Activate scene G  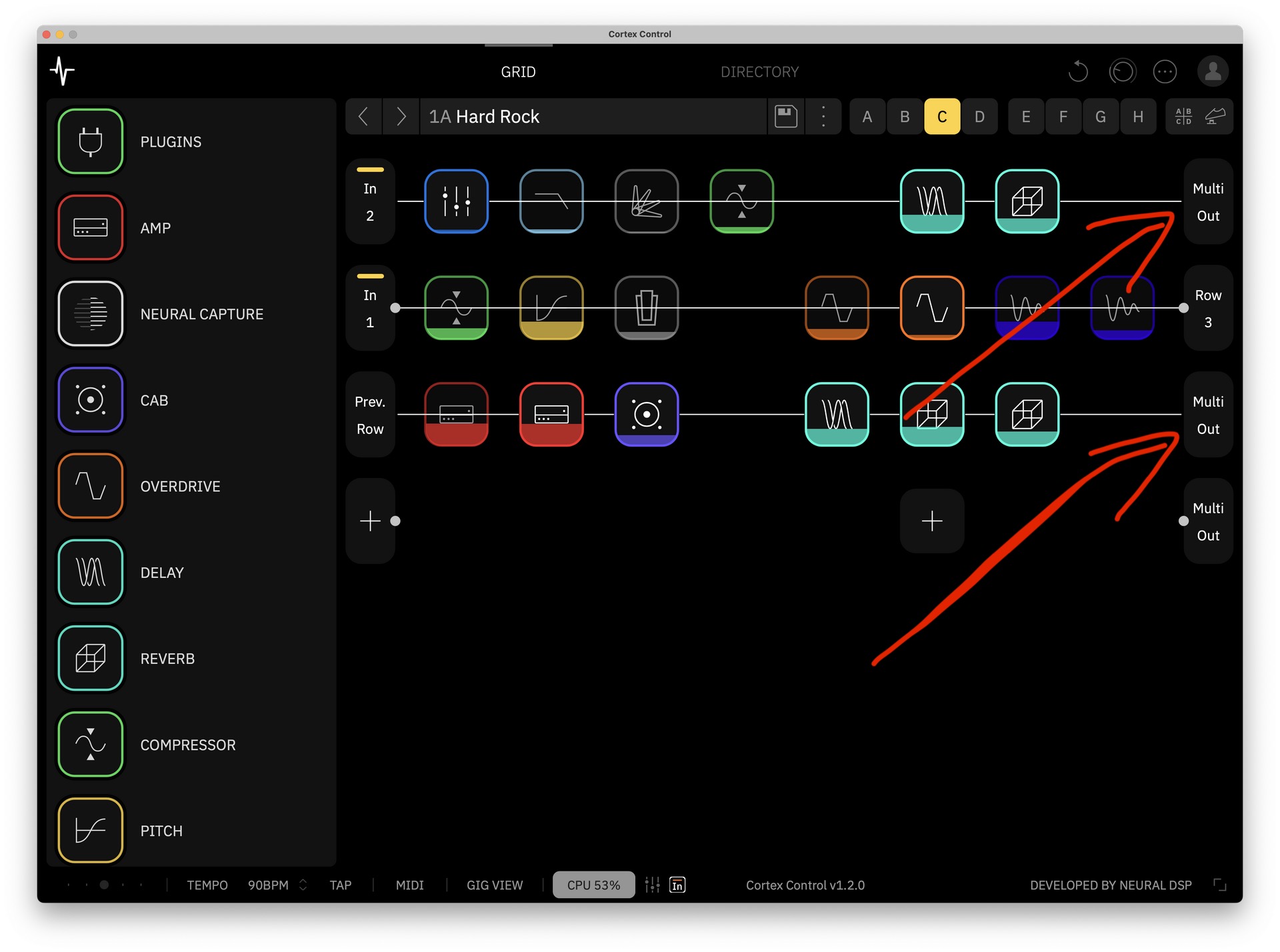click(x=1101, y=117)
